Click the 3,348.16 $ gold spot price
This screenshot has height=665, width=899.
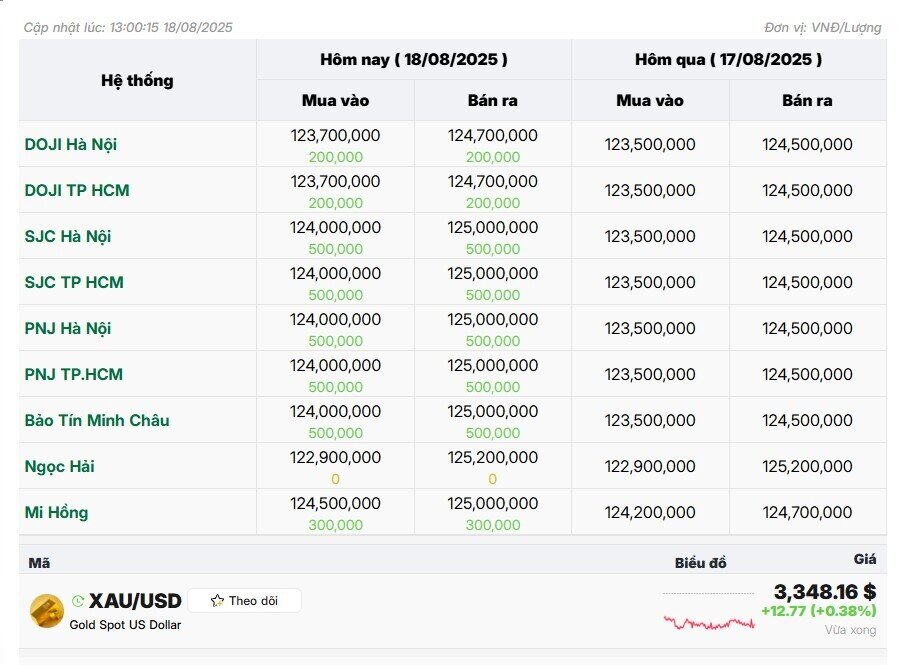coord(825,591)
